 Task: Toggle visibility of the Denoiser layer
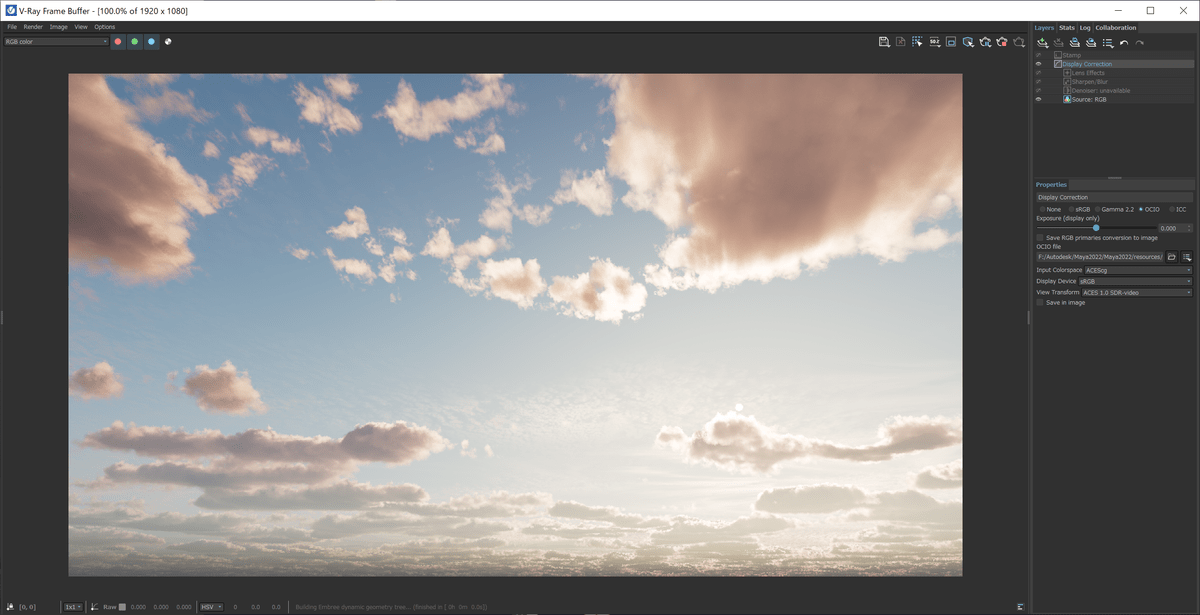tap(1038, 91)
